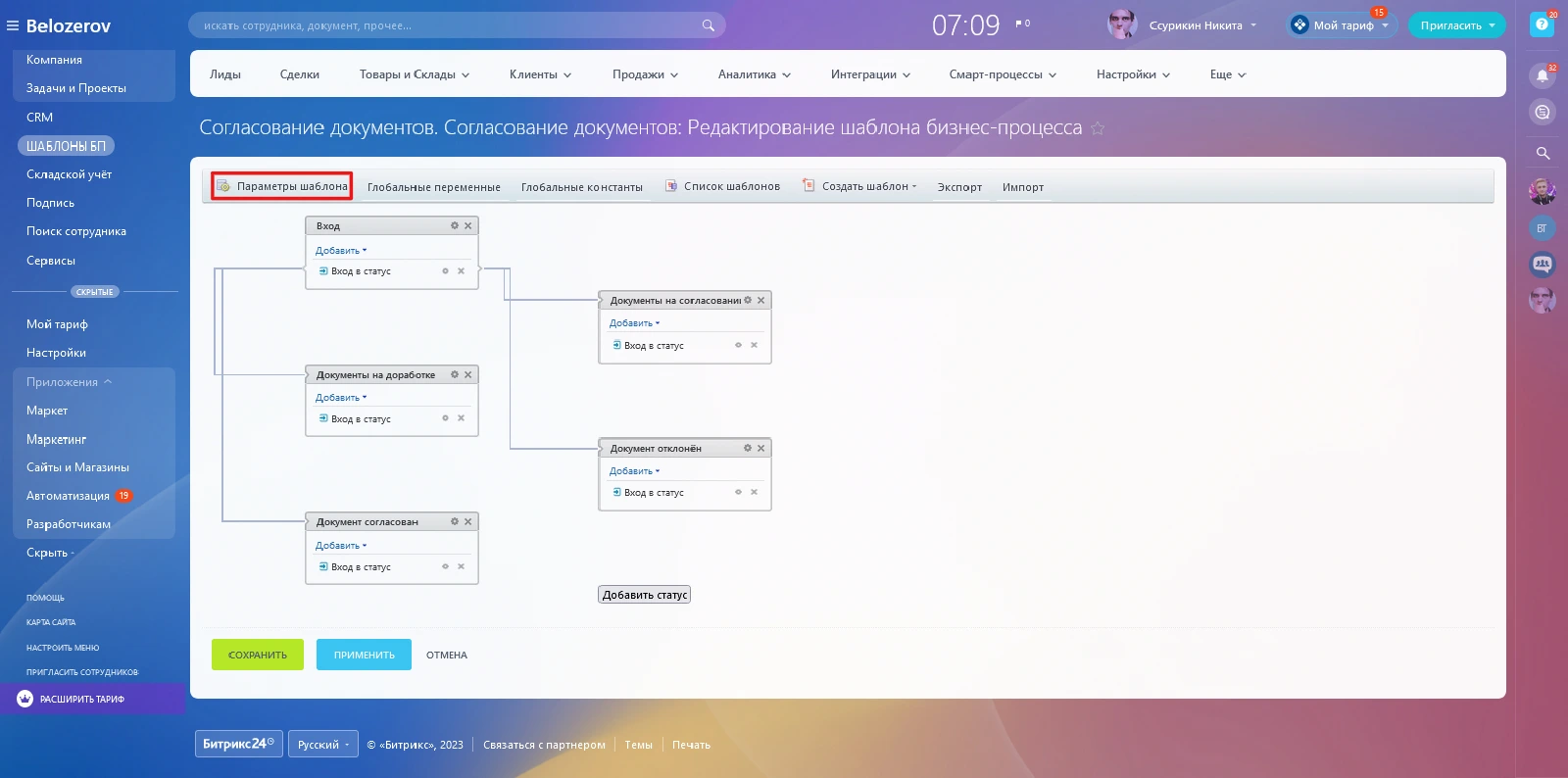Add page to favorites with star icon

[x=1098, y=128]
